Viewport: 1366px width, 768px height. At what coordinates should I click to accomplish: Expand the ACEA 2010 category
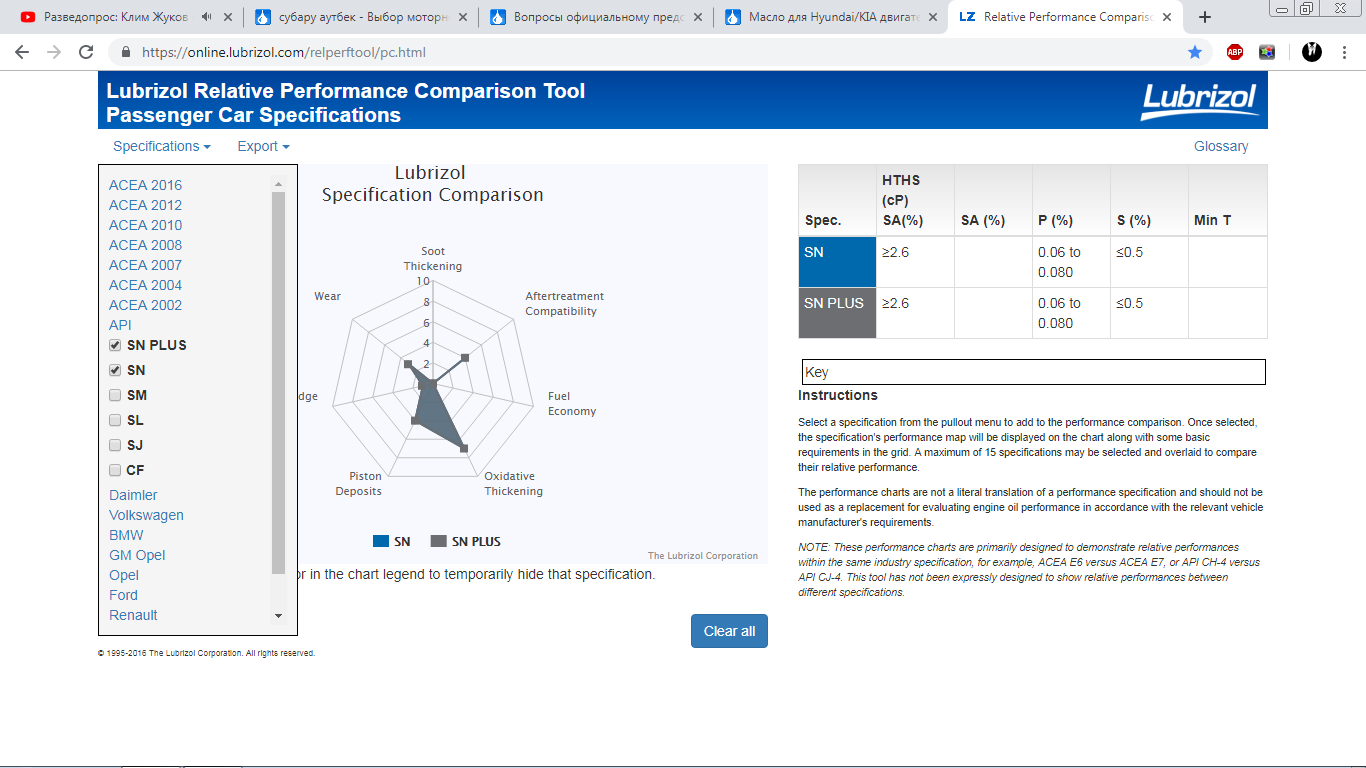coord(146,225)
